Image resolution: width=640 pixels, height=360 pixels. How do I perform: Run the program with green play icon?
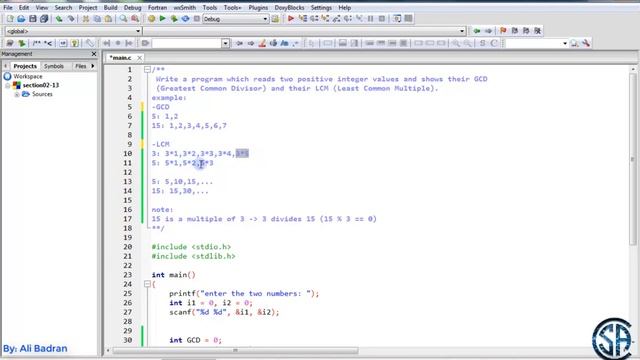[162, 19]
